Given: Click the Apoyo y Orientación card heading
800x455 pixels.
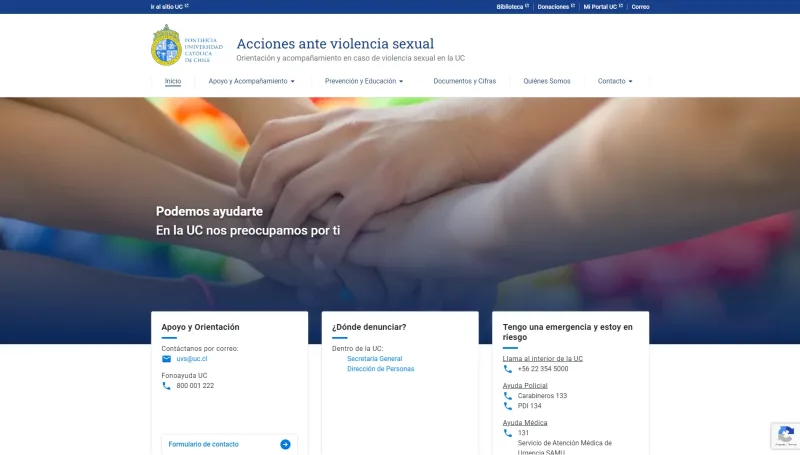Looking at the screenshot, I should 200,327.
